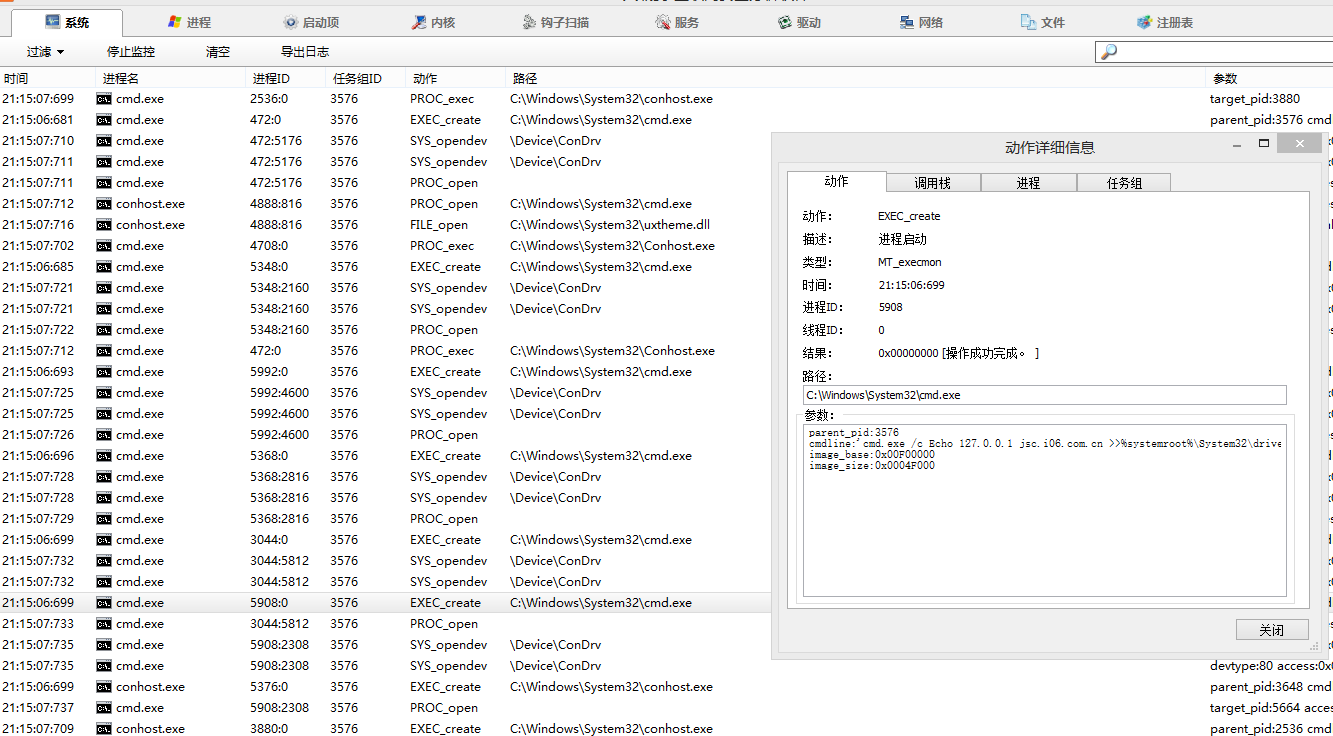Click the 路径 field showing C:\Windows\System32\cmd.exe
The image size is (1333, 736).
click(1044, 395)
